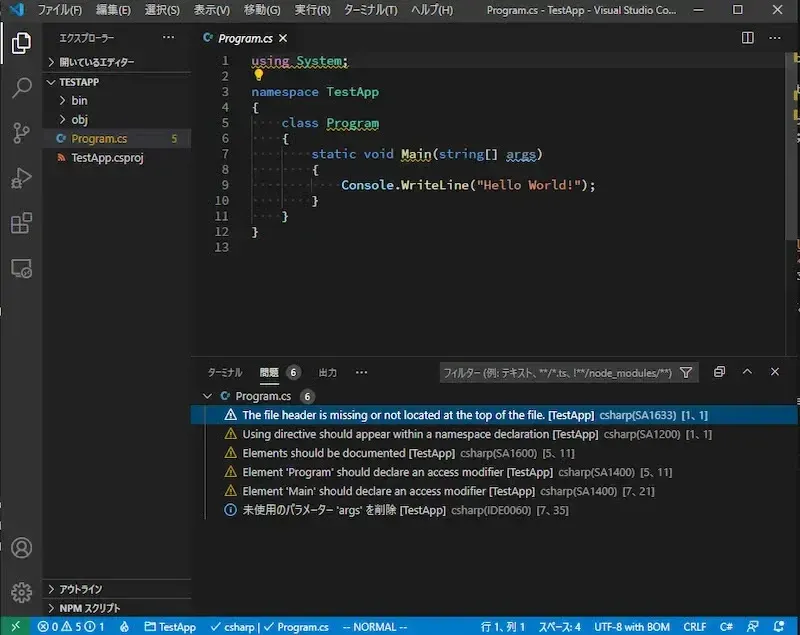Expand the bin folder
Viewport: 800px width, 635px height.
click(79, 101)
